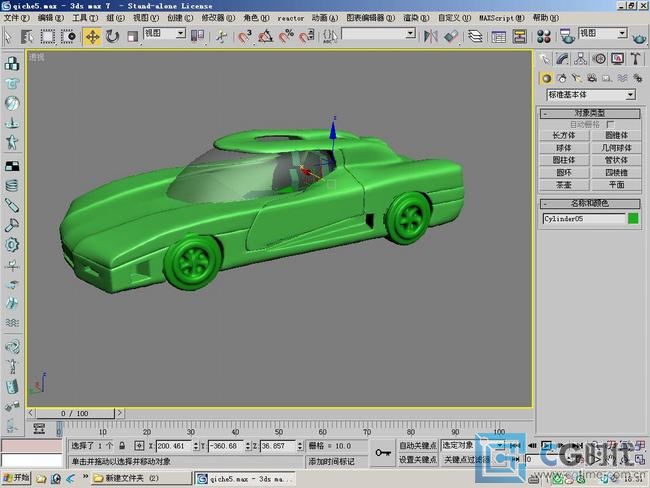Select Geometry category sphere icon
The height and width of the screenshot is (488, 650).
546,78
